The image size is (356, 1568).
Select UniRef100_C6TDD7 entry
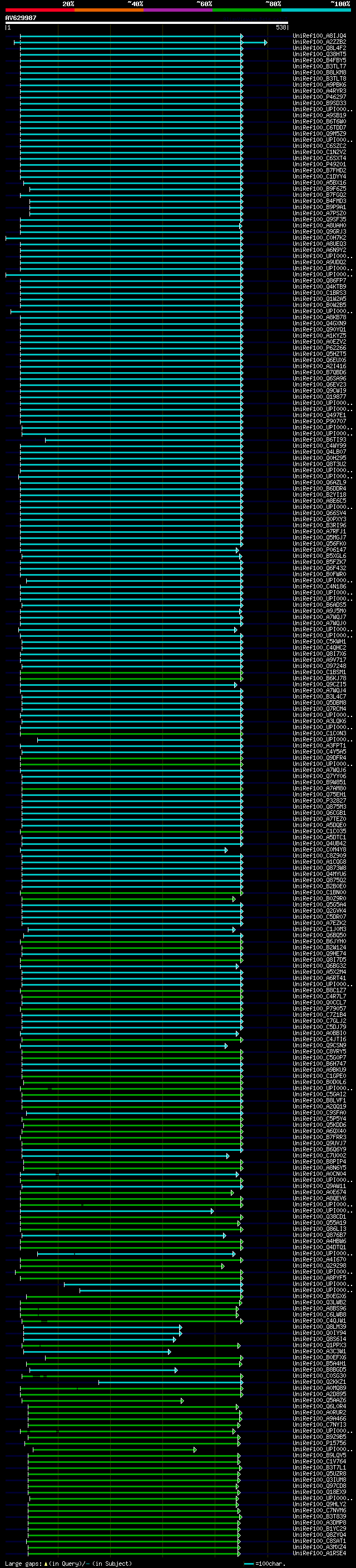(x=319, y=128)
